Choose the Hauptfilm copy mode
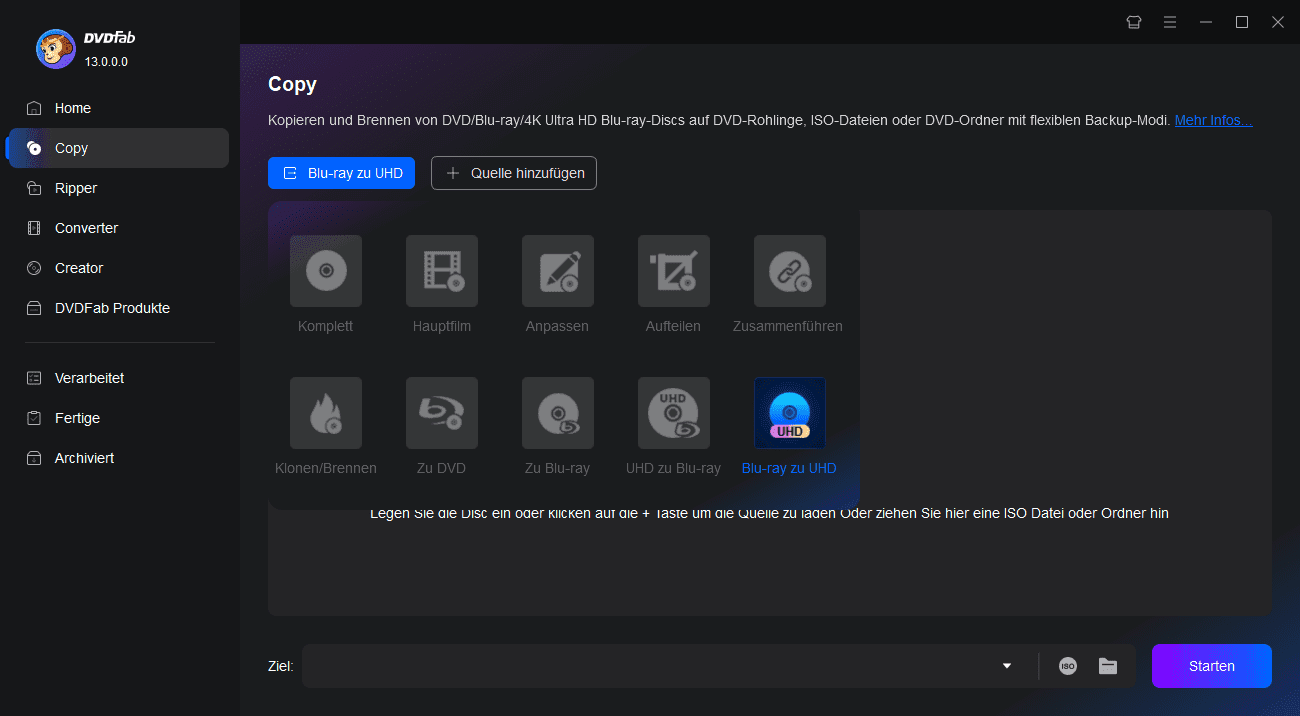Screen dimensions: 1300x716 pos(442,271)
